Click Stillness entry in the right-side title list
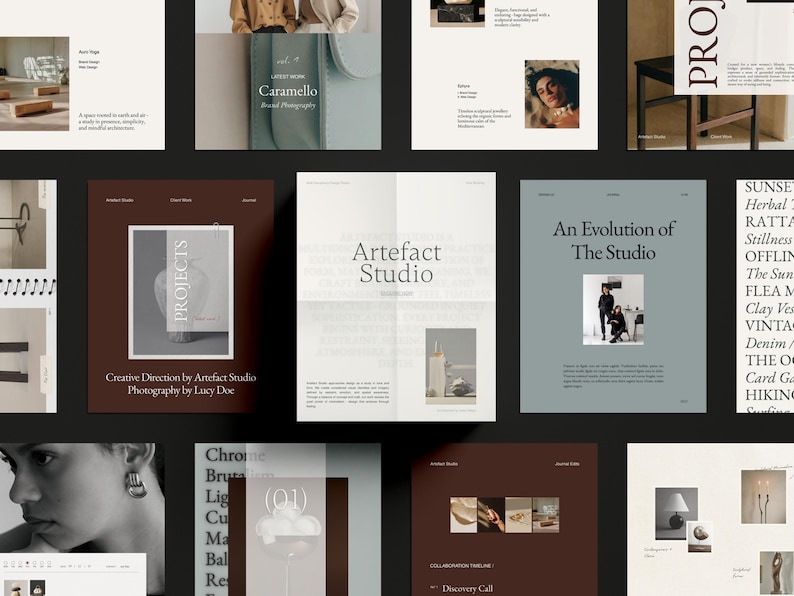Viewport: 794px width, 596px height. click(769, 239)
